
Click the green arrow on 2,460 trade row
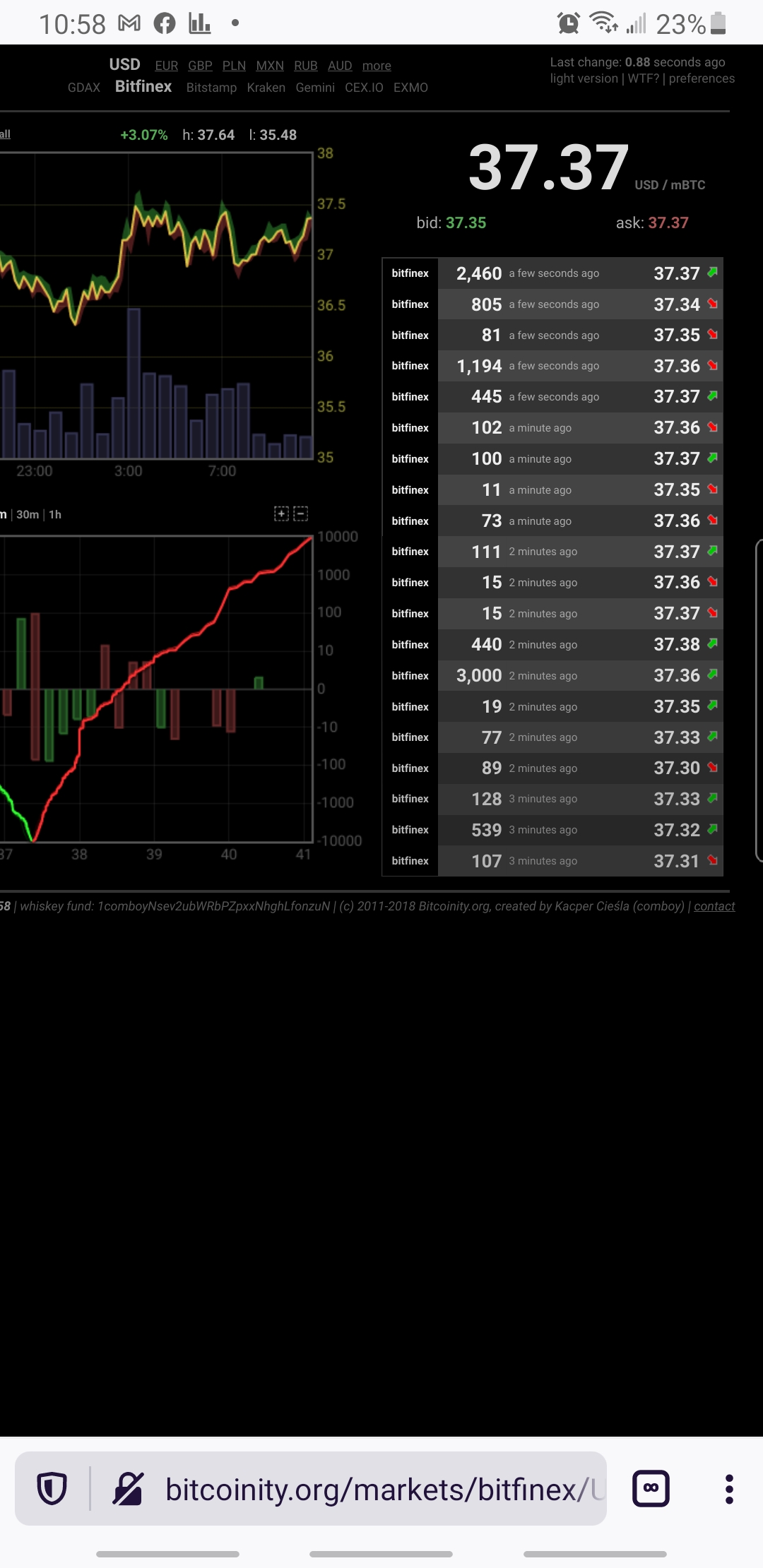tap(712, 272)
